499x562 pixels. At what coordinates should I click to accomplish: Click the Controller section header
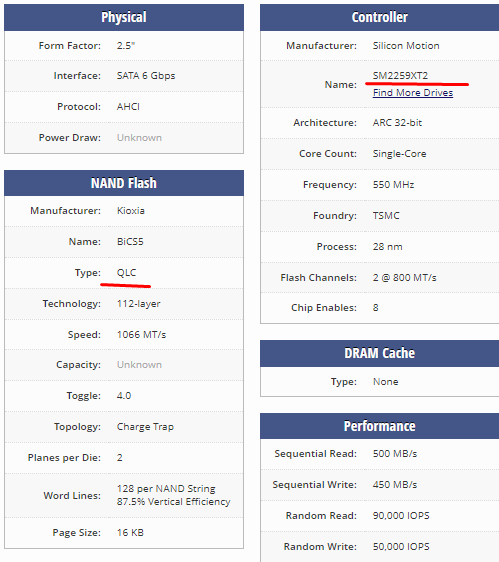coord(380,17)
